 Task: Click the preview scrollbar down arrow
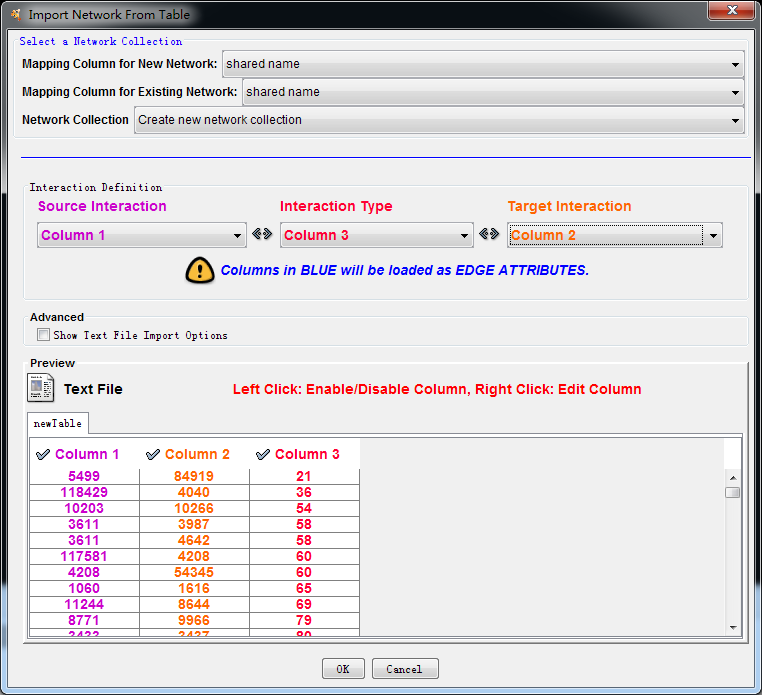click(733, 627)
